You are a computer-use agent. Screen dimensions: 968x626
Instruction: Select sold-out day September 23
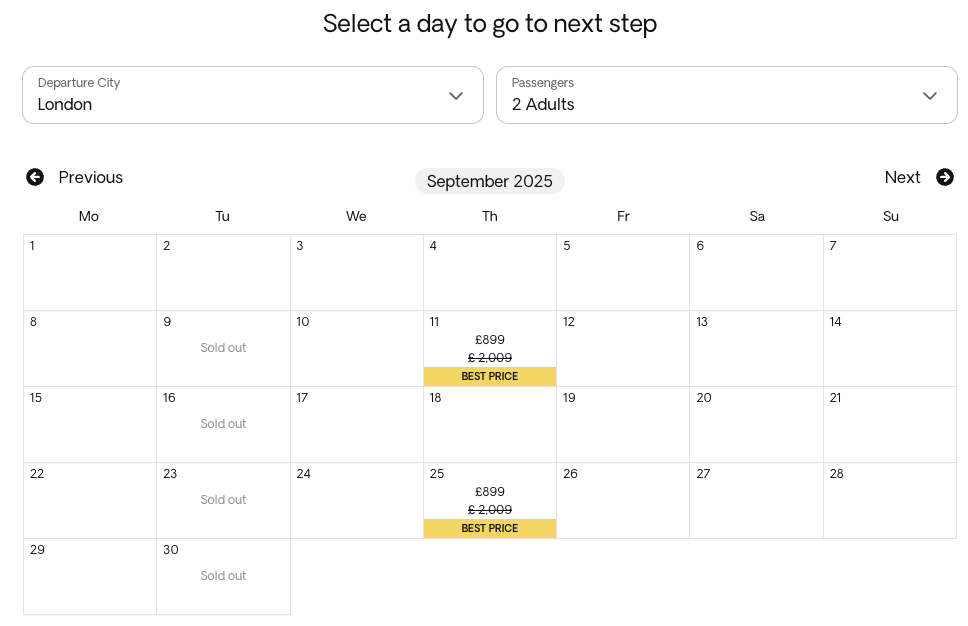(223, 500)
